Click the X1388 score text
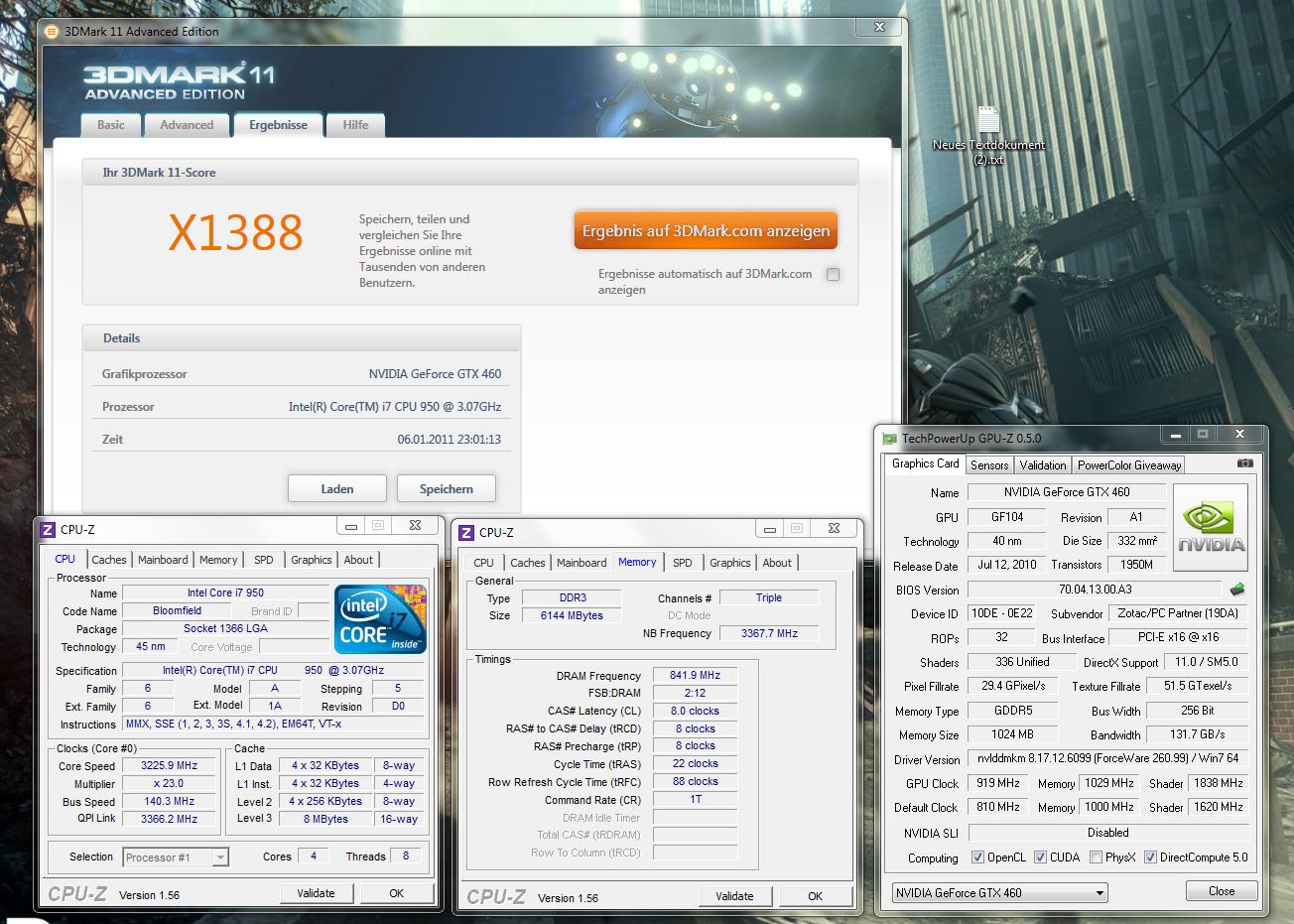The width and height of the screenshot is (1294, 924). pyautogui.click(x=235, y=233)
